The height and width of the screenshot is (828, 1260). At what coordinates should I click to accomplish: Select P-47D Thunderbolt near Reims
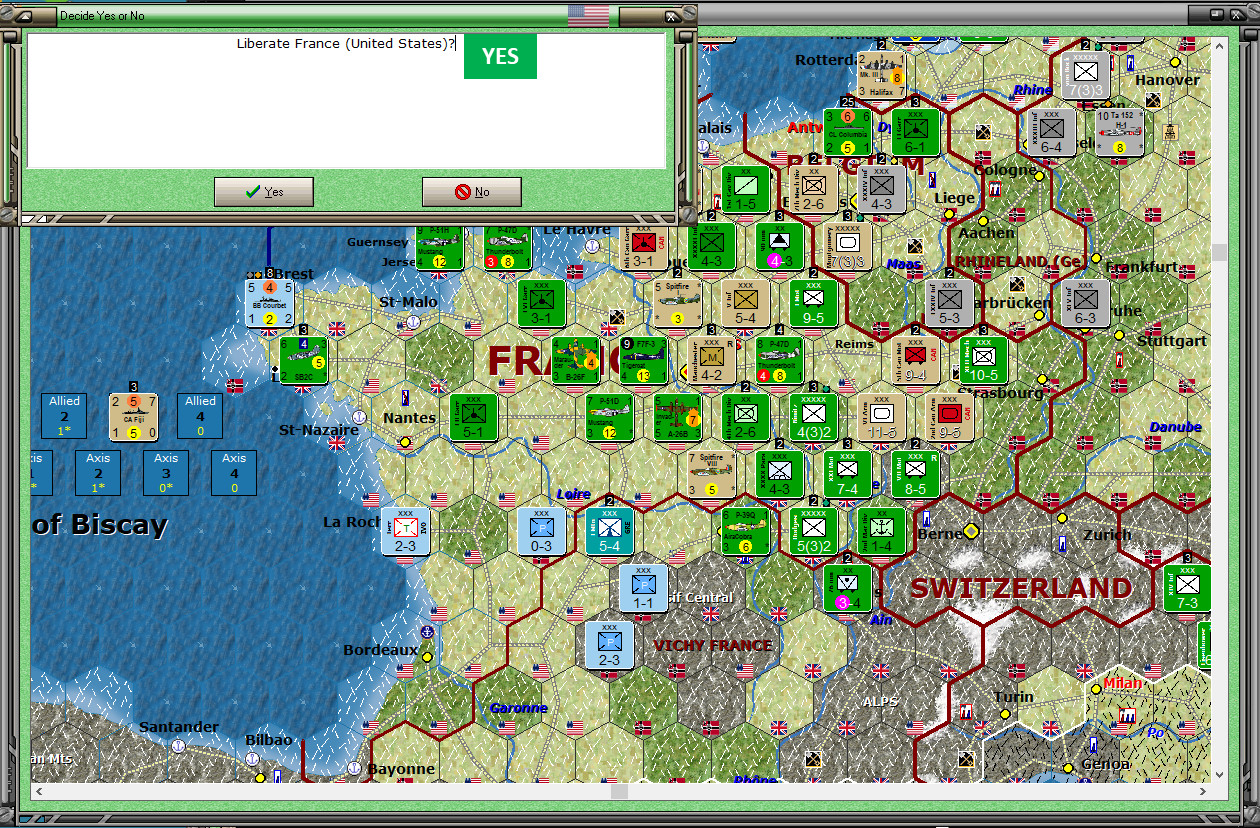(x=779, y=361)
